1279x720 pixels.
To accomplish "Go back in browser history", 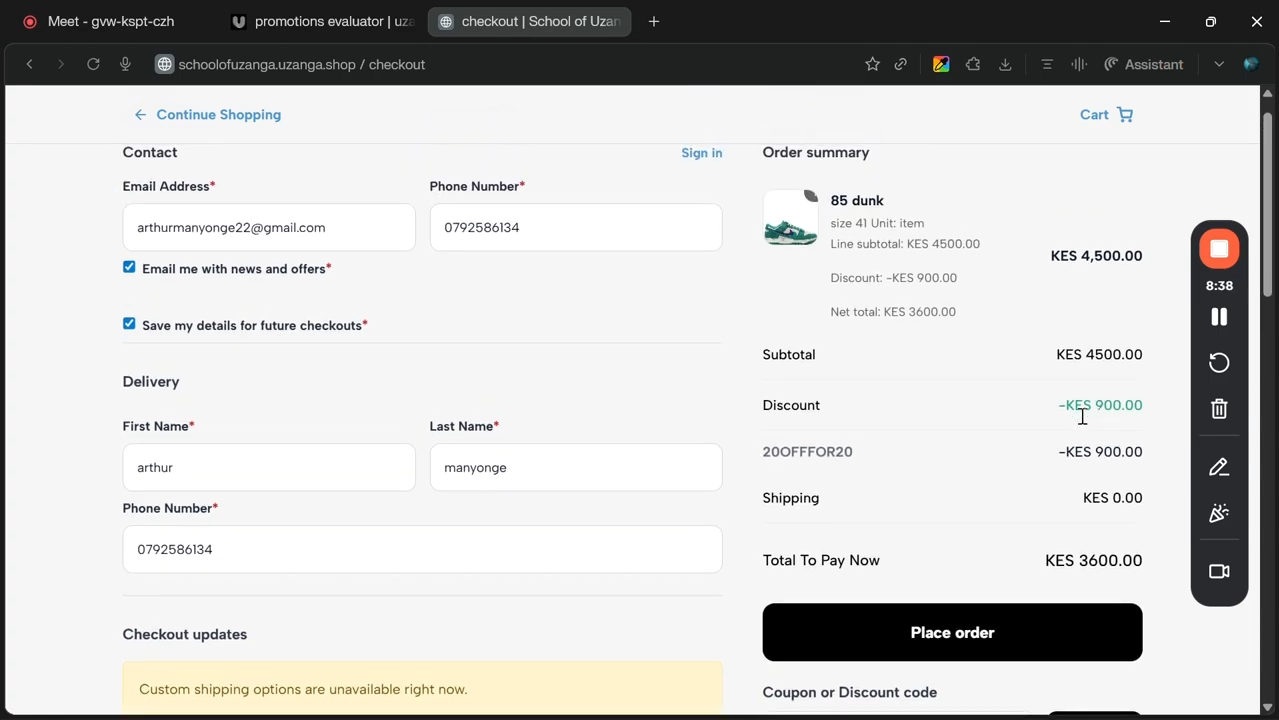I will pos(30,64).
